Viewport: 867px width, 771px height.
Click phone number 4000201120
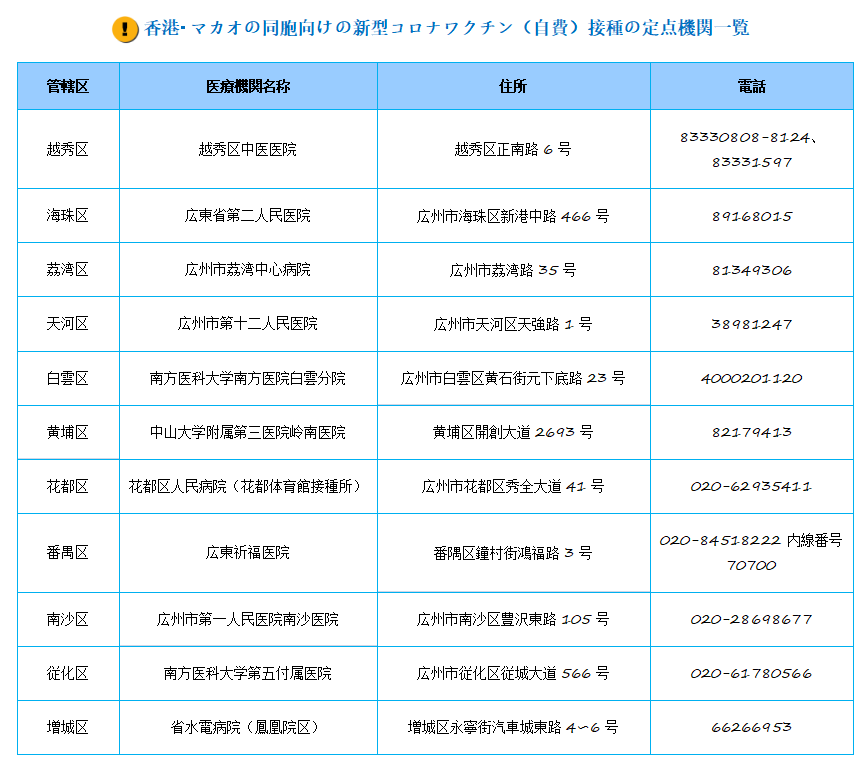pos(751,378)
